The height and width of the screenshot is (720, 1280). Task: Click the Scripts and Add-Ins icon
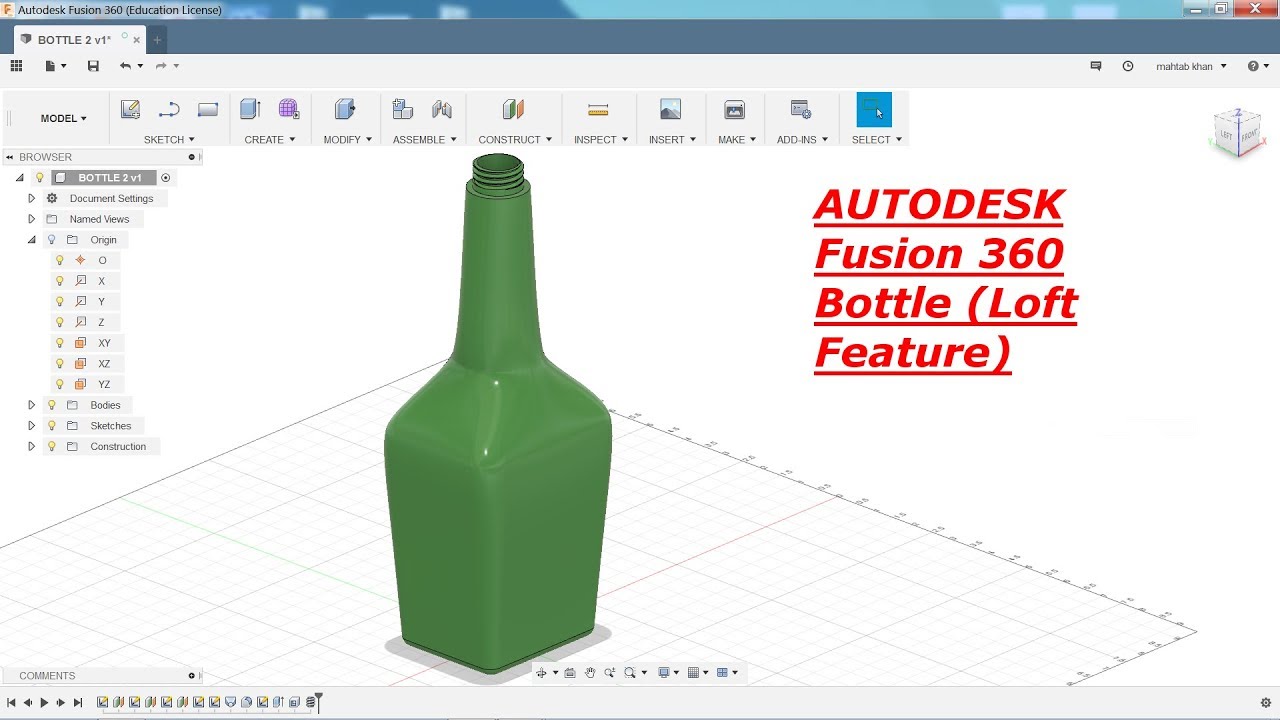click(801, 110)
